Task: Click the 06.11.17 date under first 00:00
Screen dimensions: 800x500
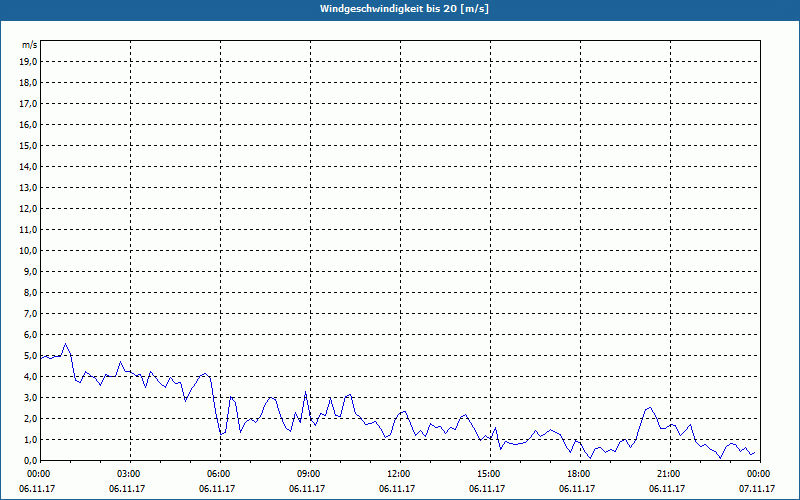Action: point(37,489)
